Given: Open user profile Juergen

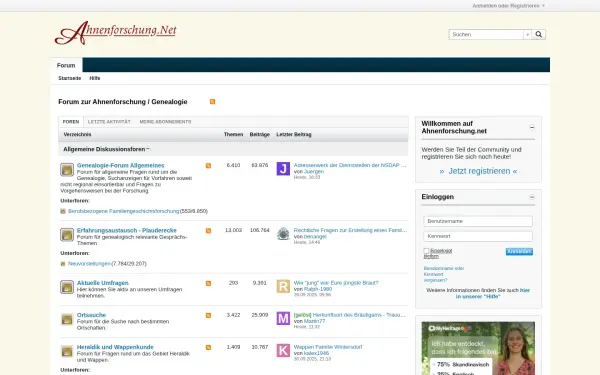Looking at the screenshot, I should coord(314,172).
